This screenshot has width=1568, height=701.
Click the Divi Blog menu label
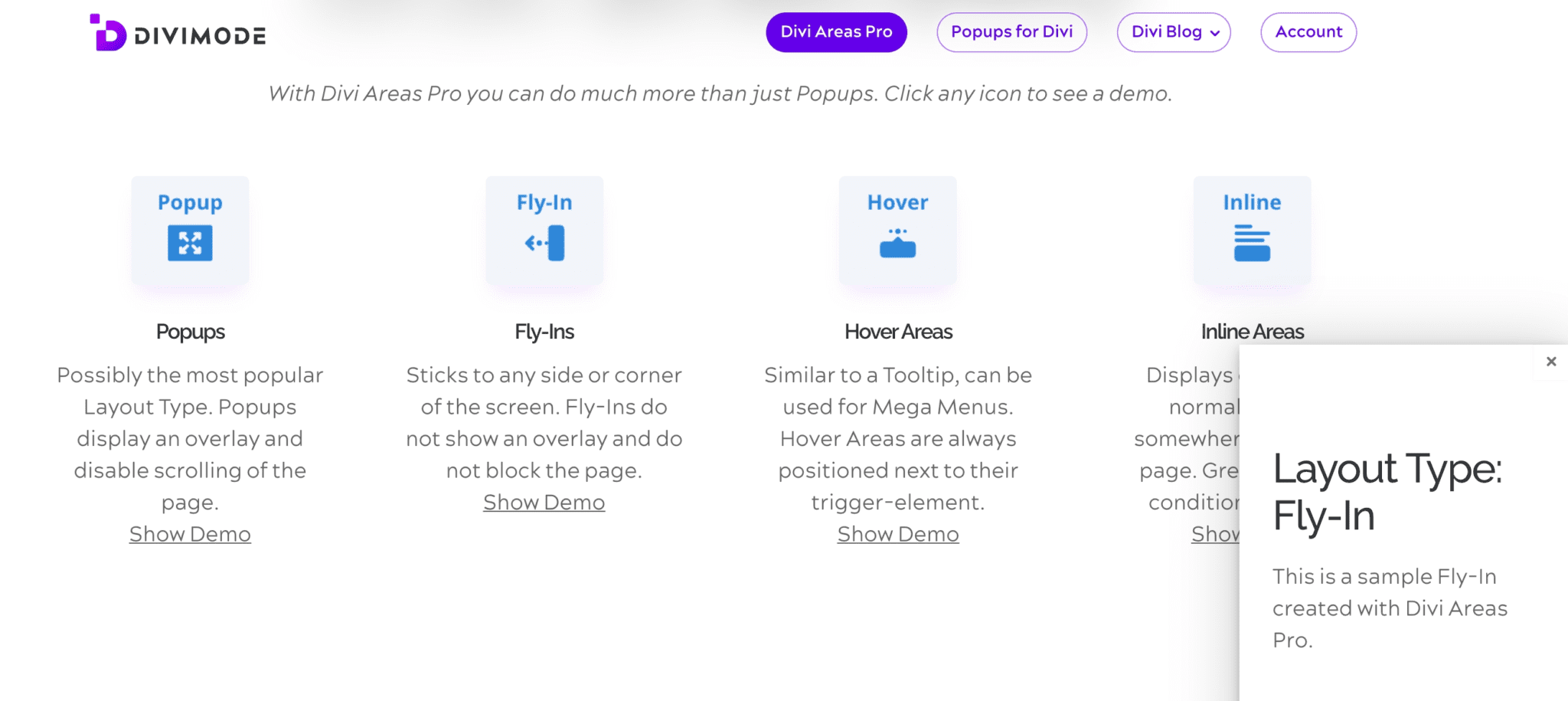tap(1166, 32)
